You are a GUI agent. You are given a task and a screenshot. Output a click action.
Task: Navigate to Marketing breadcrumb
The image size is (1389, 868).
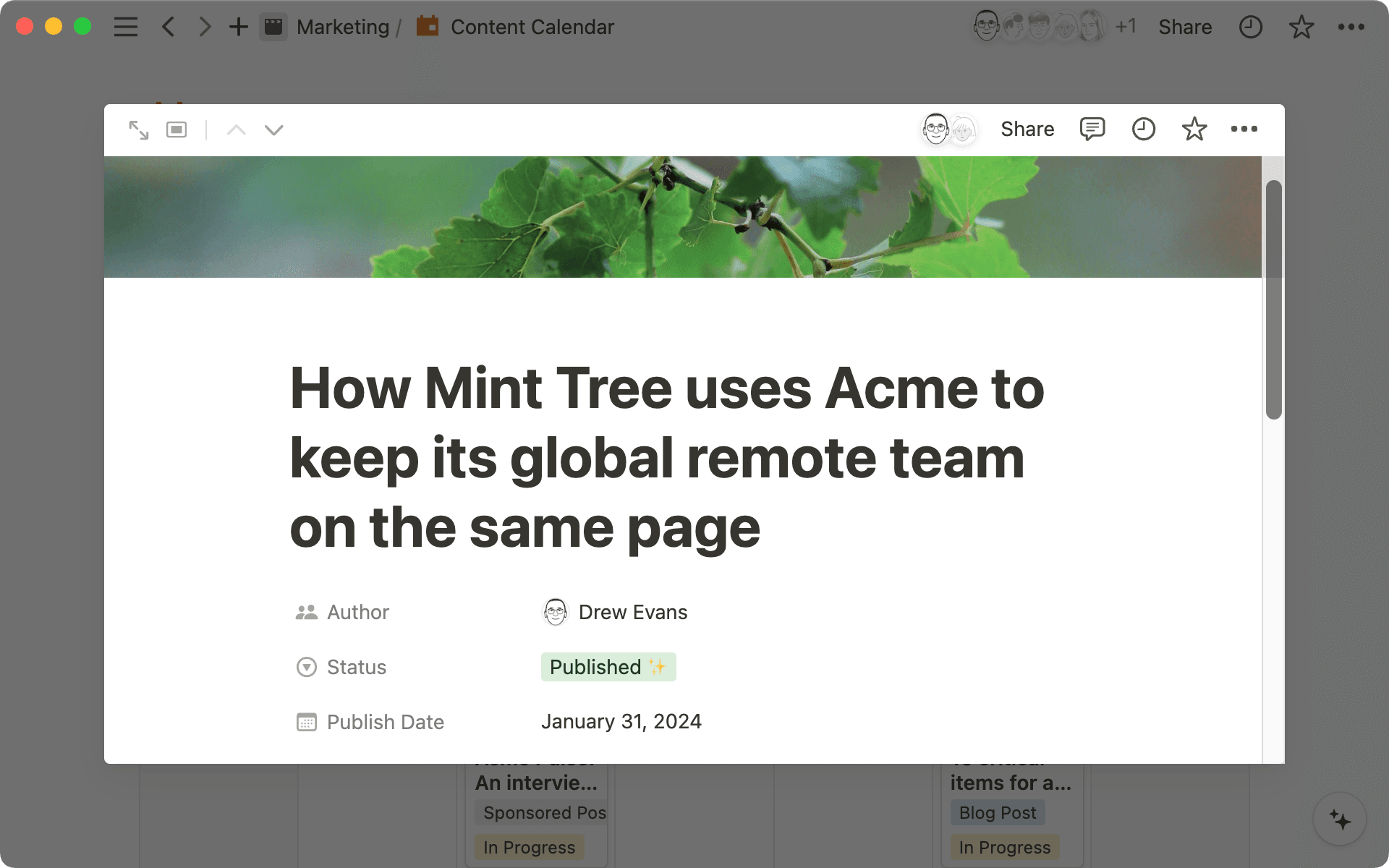click(x=342, y=27)
